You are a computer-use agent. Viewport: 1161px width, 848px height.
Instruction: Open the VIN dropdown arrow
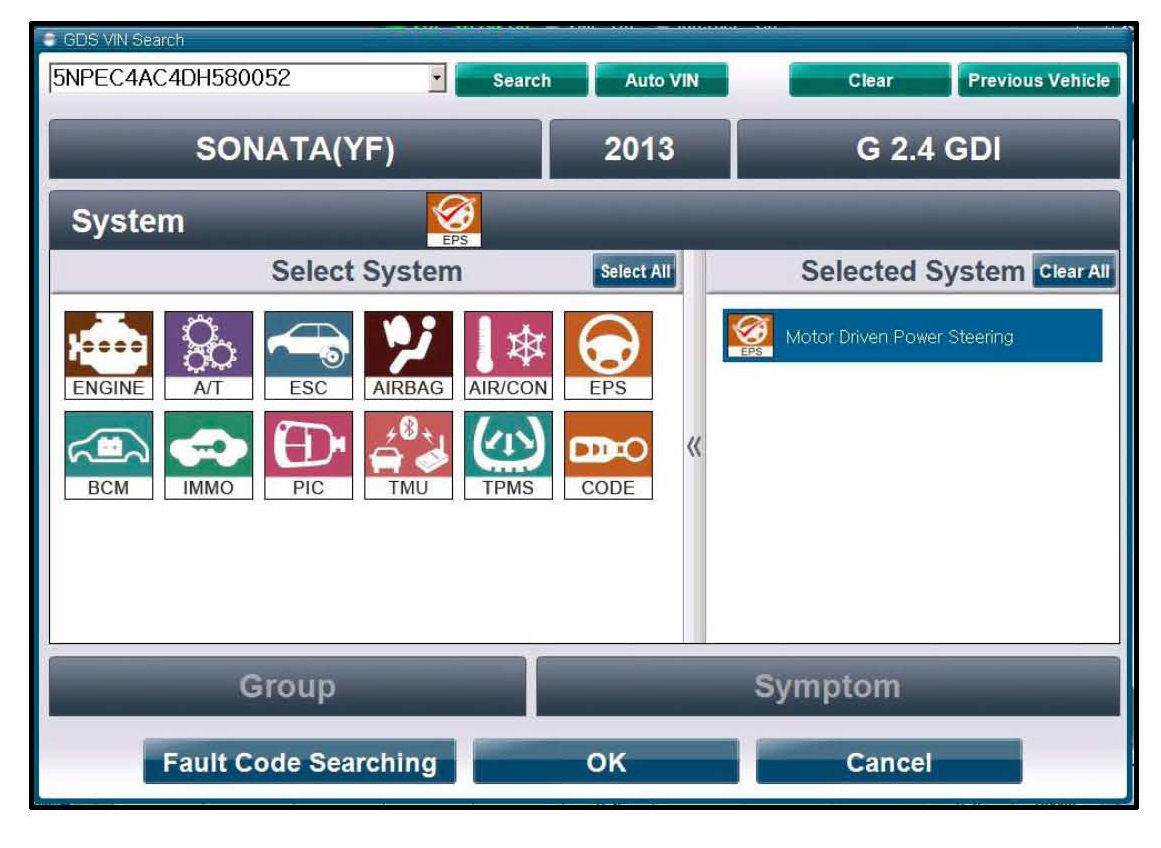436,79
